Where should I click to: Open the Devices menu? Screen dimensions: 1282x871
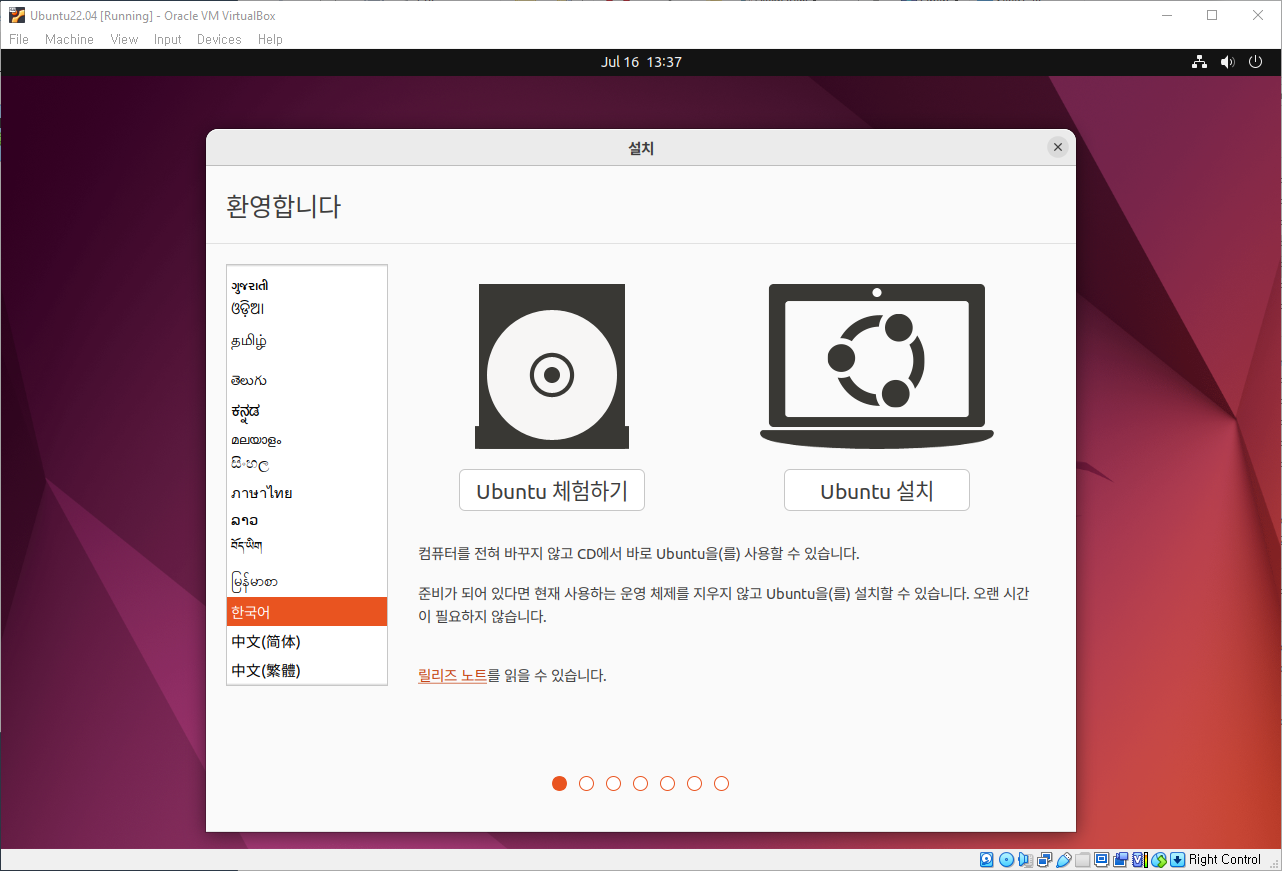219,39
